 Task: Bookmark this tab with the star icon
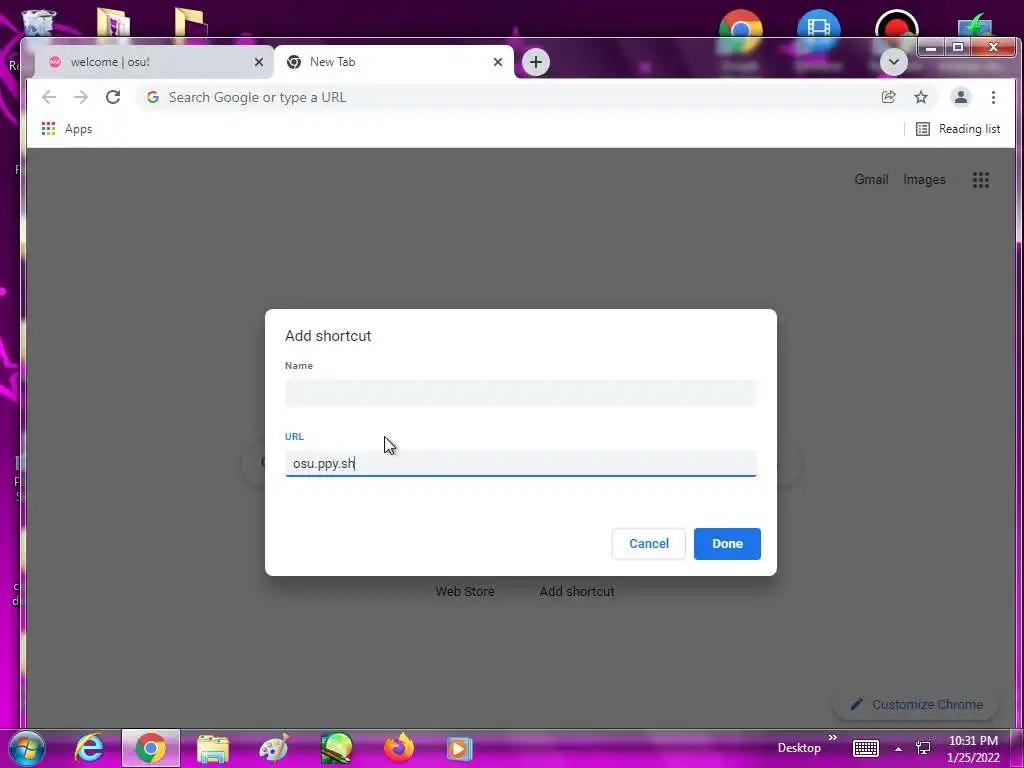[921, 97]
